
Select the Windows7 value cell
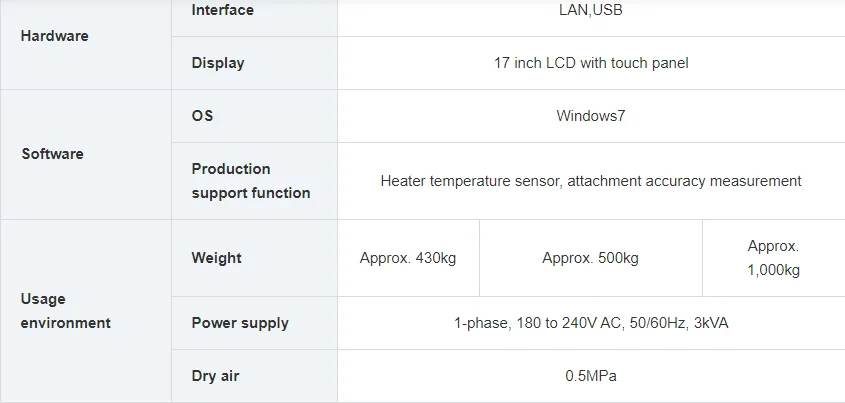point(591,116)
